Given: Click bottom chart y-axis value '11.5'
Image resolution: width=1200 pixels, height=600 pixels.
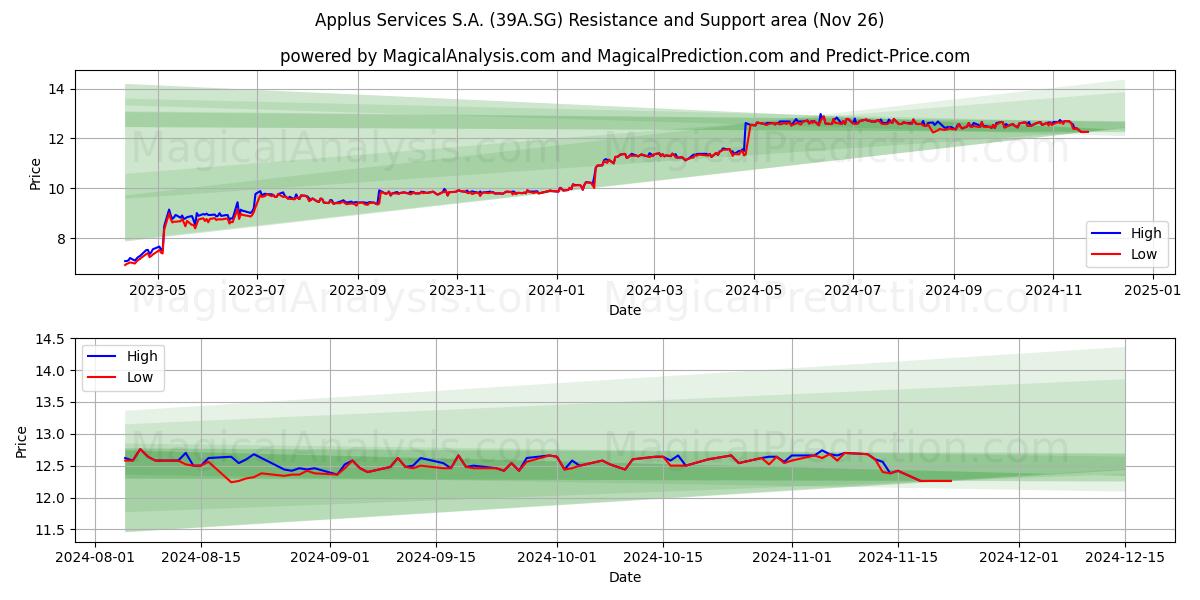Looking at the screenshot, I should coord(52,530).
